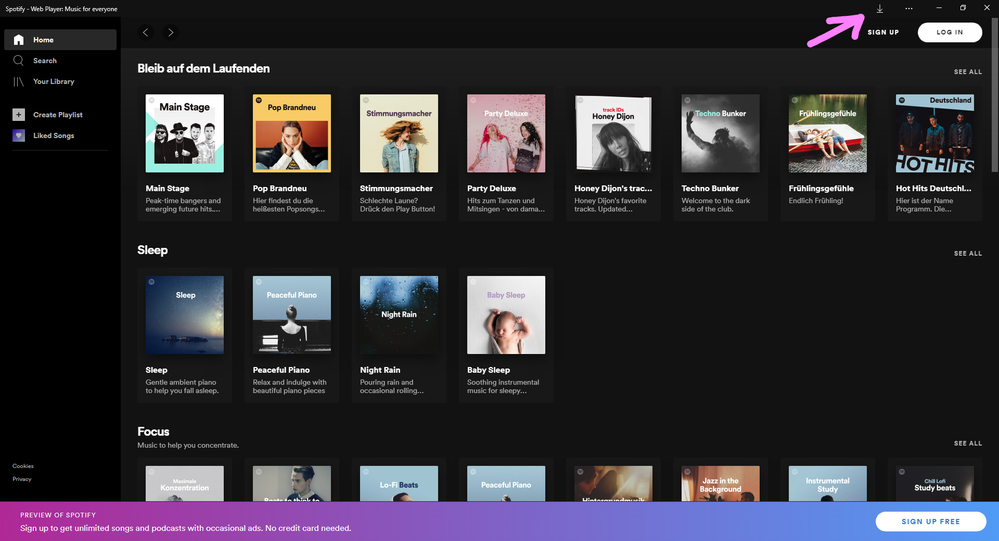
Task: Open the Sleep playlist cover
Action: click(185, 315)
